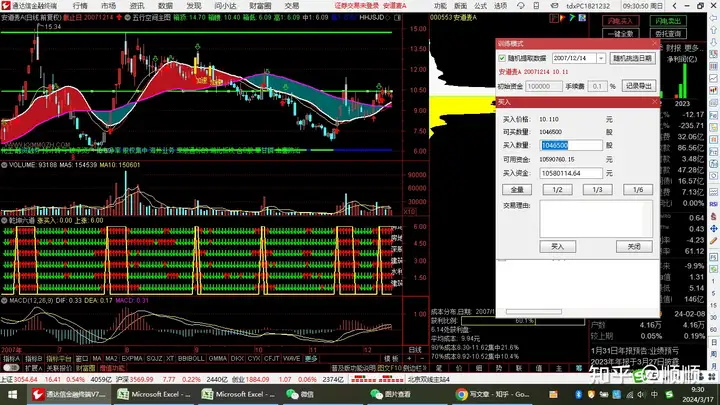Select the pencil drawing tool in right sidebar
The width and height of the screenshot is (720, 405).
[x=714, y=241]
